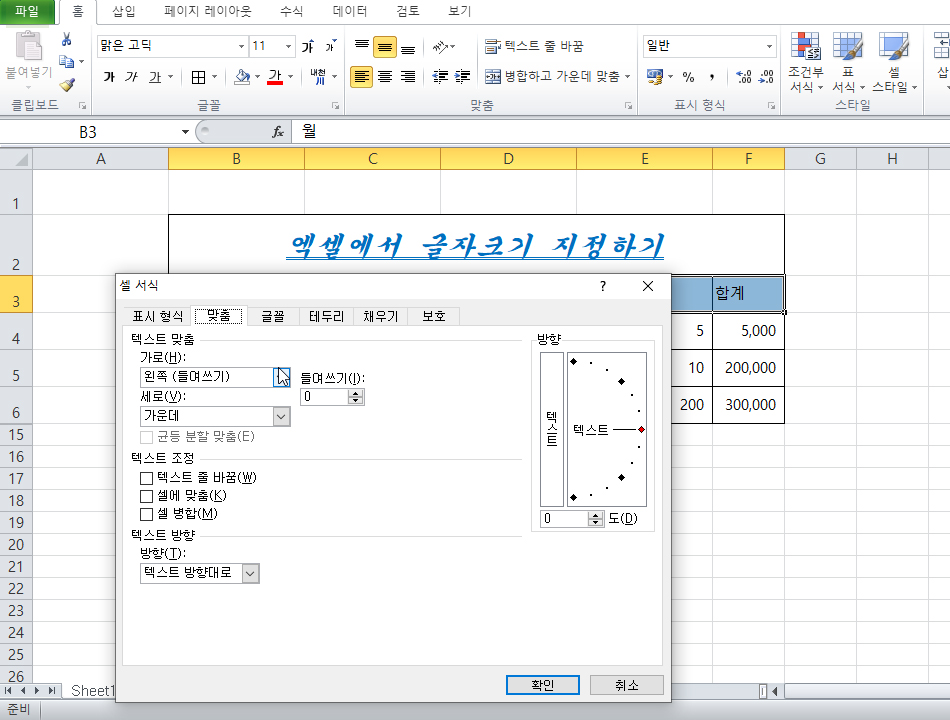Viewport: 950px width, 720px height.
Task: Click the Copy icon in clipboard group
Action: [67, 61]
